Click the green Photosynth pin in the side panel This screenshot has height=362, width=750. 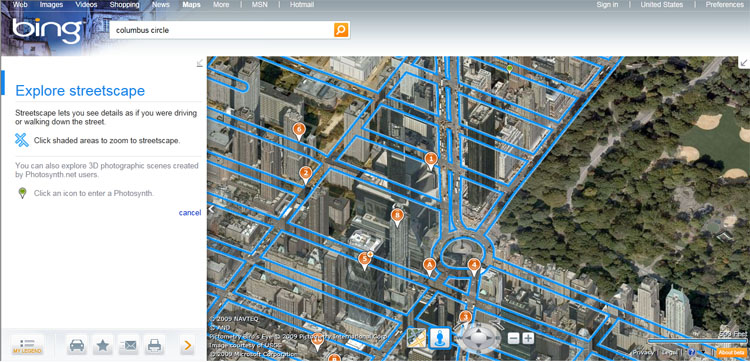pyautogui.click(x=22, y=193)
